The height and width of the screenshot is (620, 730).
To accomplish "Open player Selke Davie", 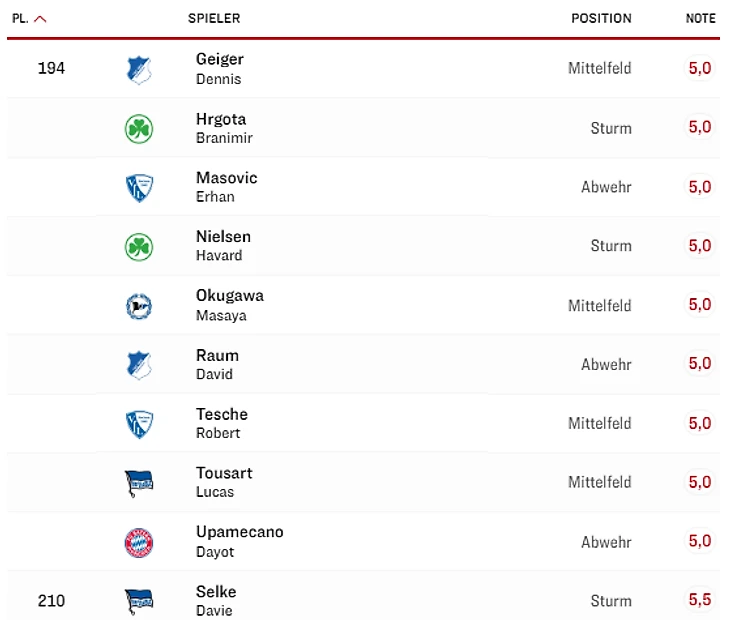I will tap(216, 600).
